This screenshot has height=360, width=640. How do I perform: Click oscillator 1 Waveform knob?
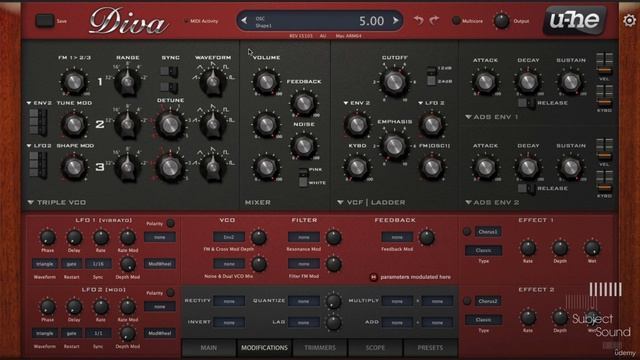[x=213, y=82]
